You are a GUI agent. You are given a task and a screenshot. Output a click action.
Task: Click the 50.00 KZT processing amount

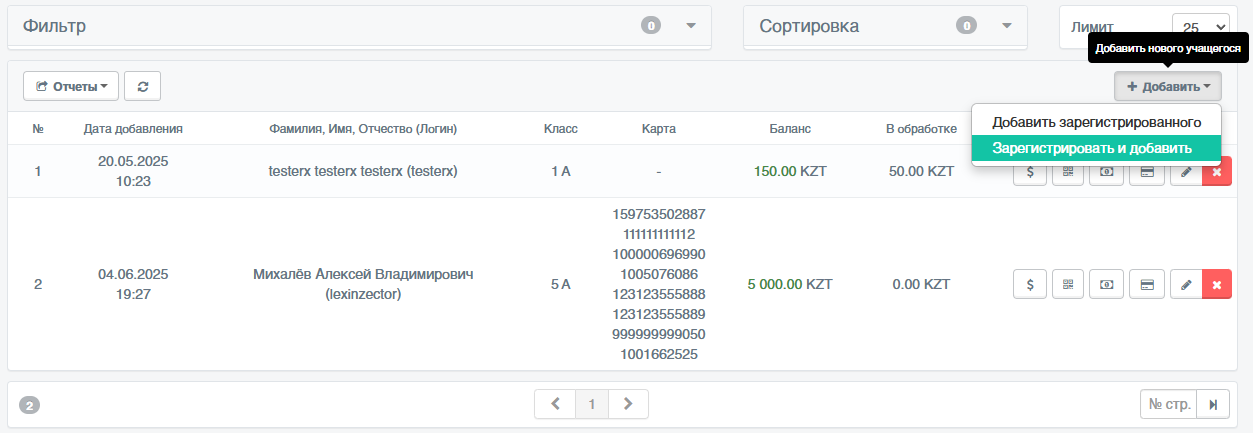(921, 171)
